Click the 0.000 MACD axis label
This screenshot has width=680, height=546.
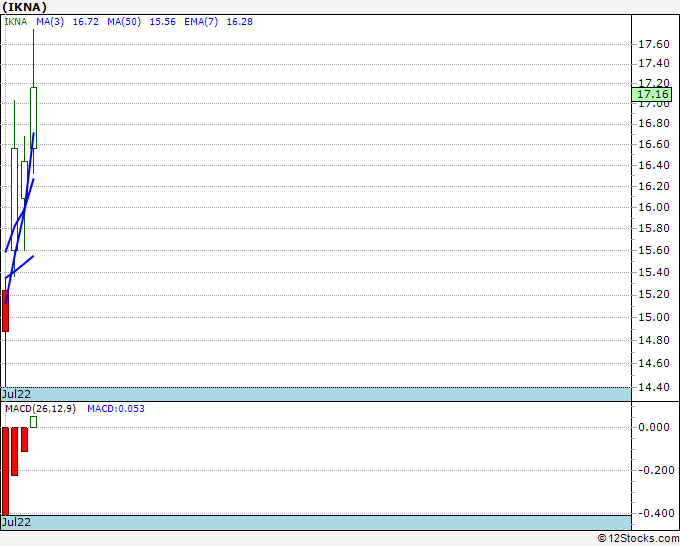(x=654, y=427)
